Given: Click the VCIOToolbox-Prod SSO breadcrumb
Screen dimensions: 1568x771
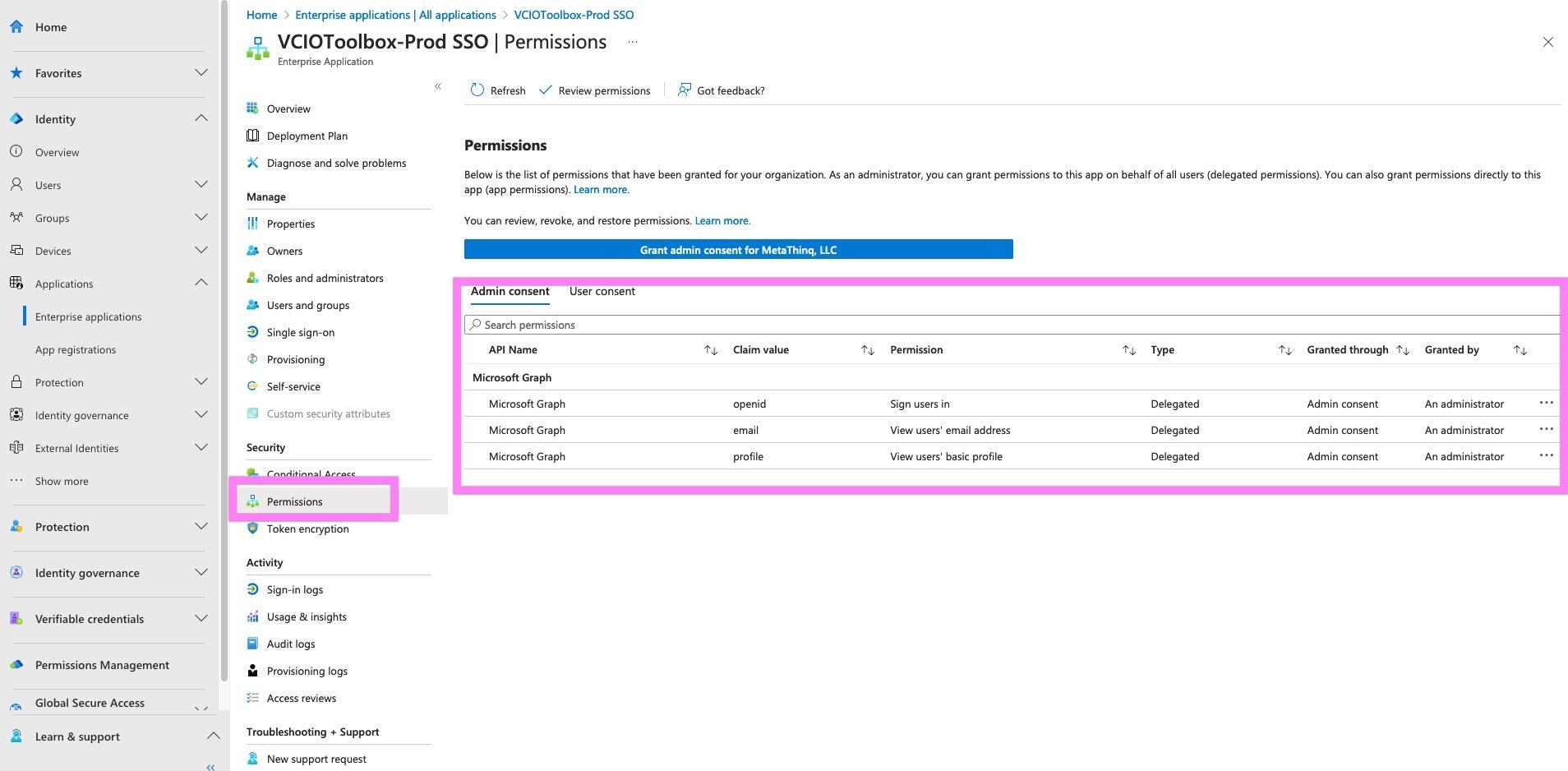Looking at the screenshot, I should (x=574, y=15).
